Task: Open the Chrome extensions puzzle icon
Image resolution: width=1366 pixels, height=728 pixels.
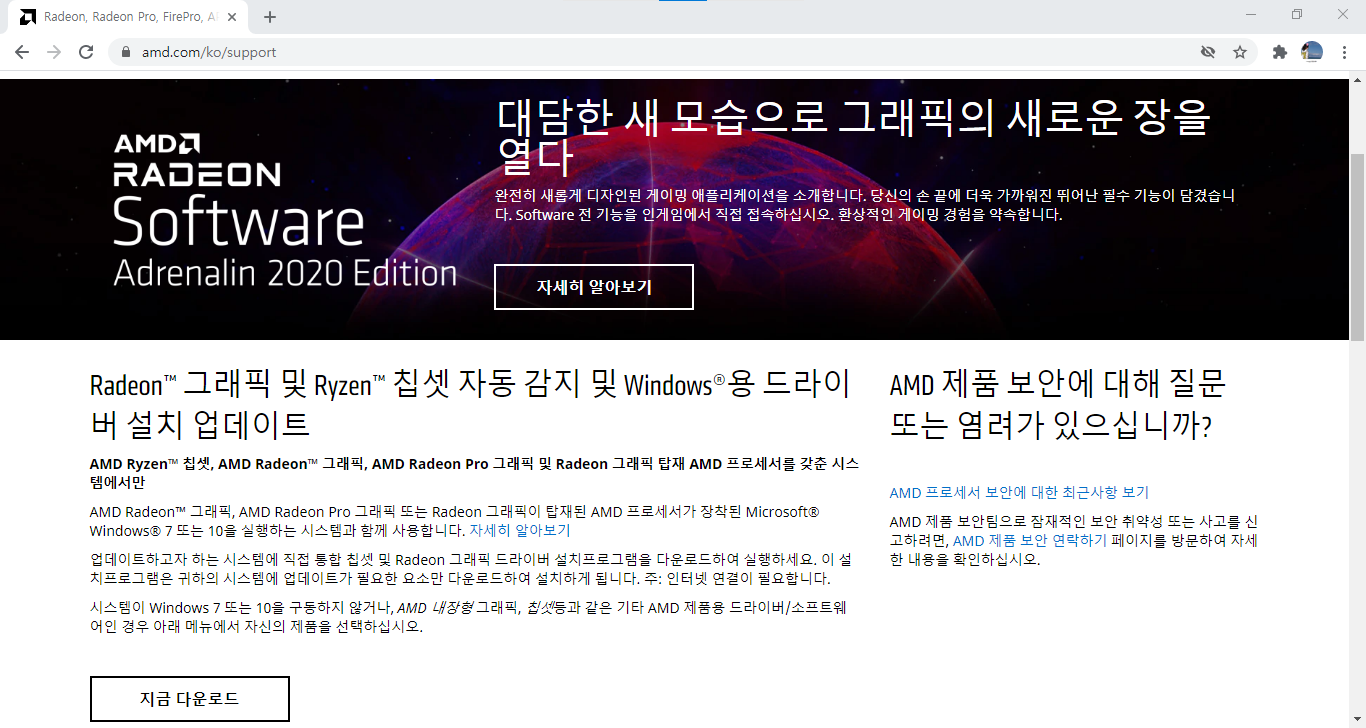Action: tap(1279, 52)
